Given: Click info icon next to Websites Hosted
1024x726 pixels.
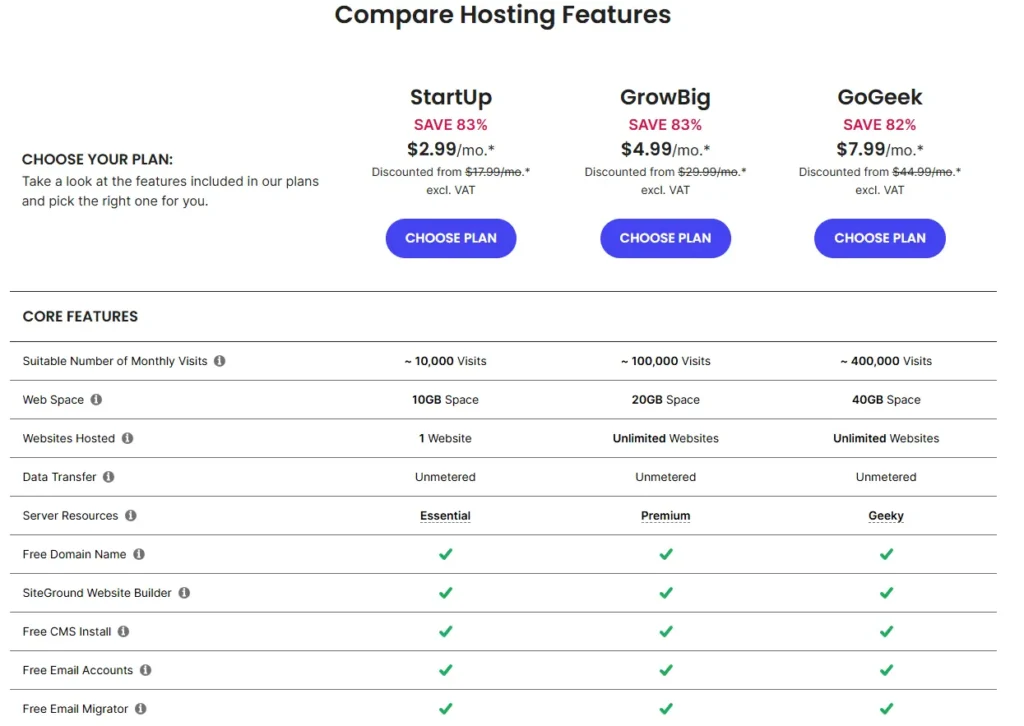Looking at the screenshot, I should coord(127,438).
